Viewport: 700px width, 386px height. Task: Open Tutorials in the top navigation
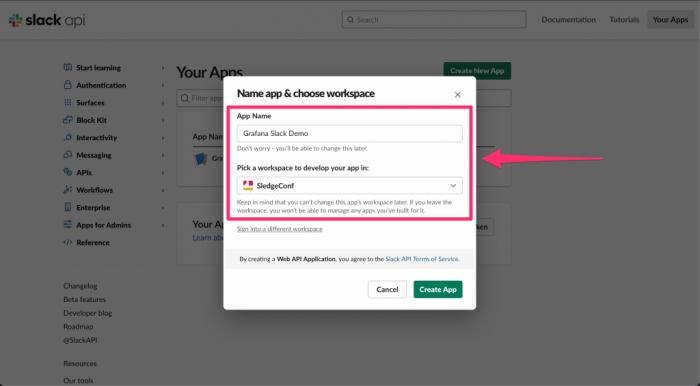(624, 20)
